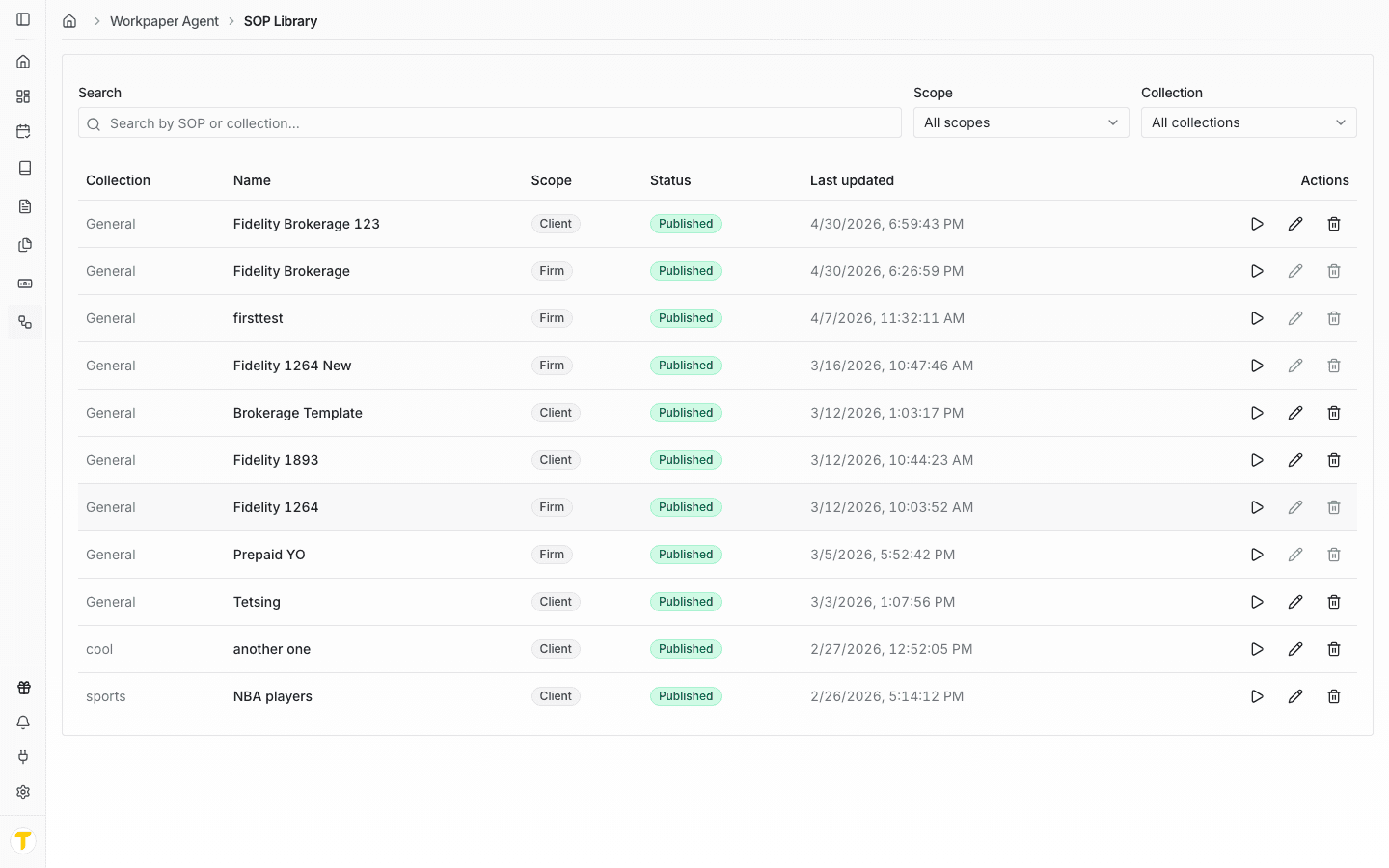Open the settings gear icon
The width and height of the screenshot is (1389, 868).
tap(23, 792)
